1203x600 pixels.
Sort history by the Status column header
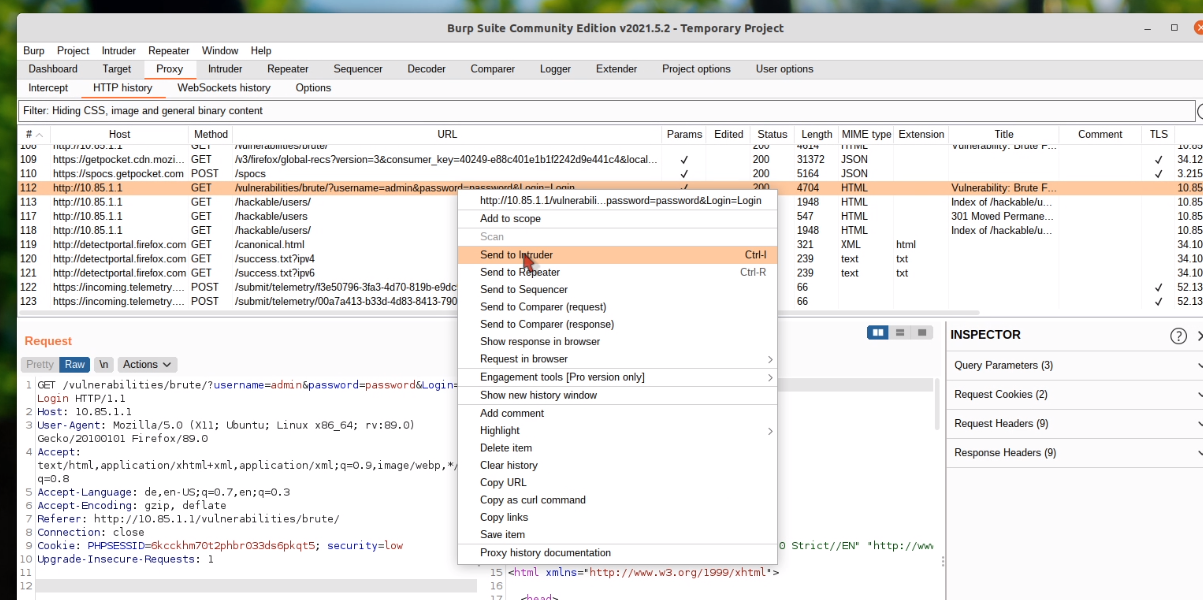pos(772,135)
